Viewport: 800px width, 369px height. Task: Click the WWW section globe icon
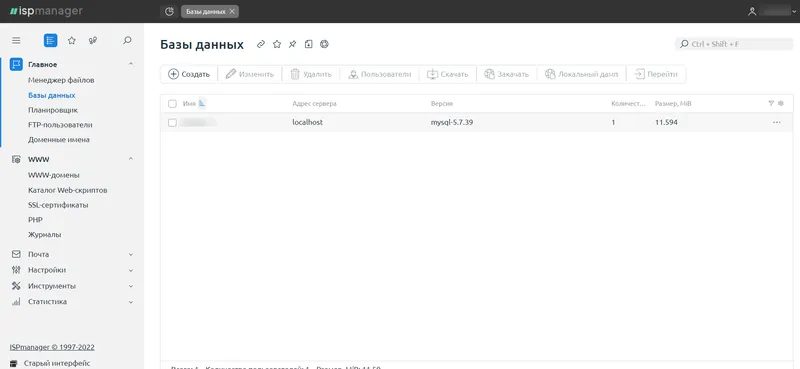pos(16,159)
